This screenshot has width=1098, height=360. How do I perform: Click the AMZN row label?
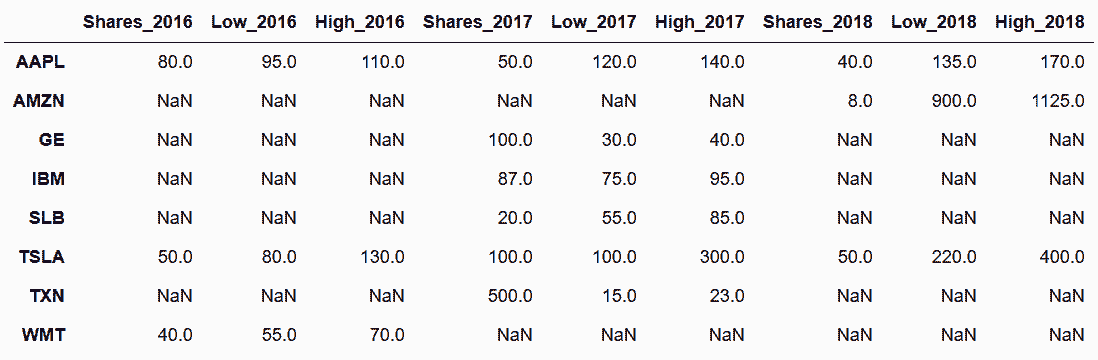39,101
